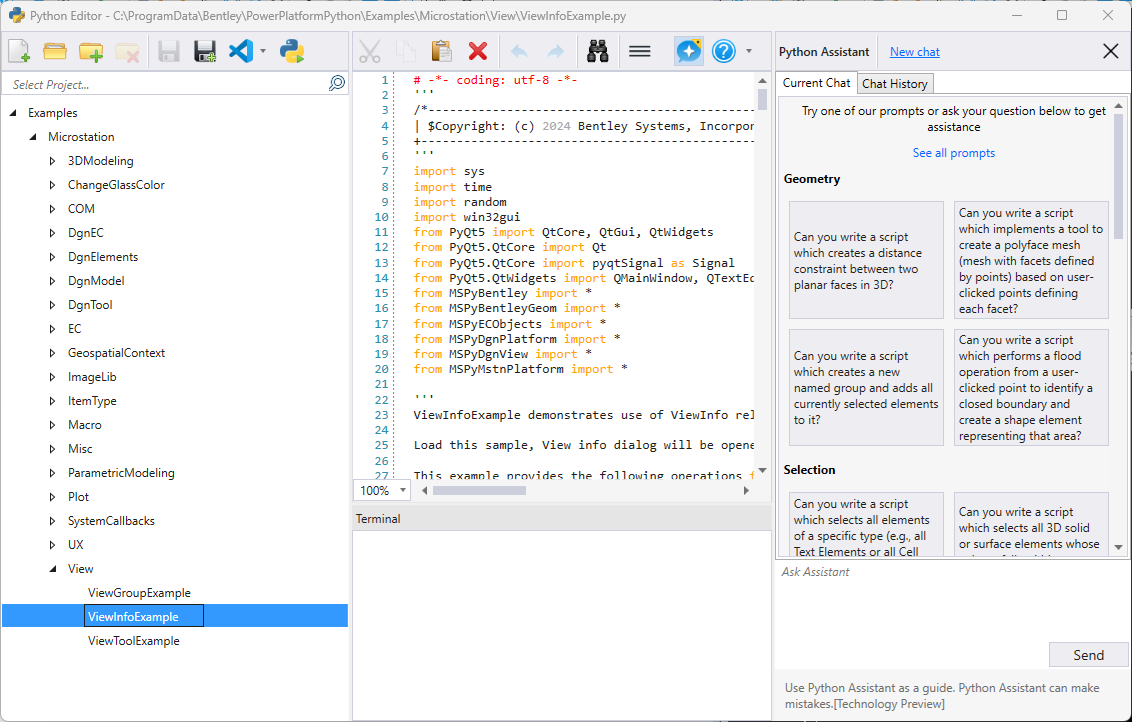Create a new Python file

coord(19,51)
